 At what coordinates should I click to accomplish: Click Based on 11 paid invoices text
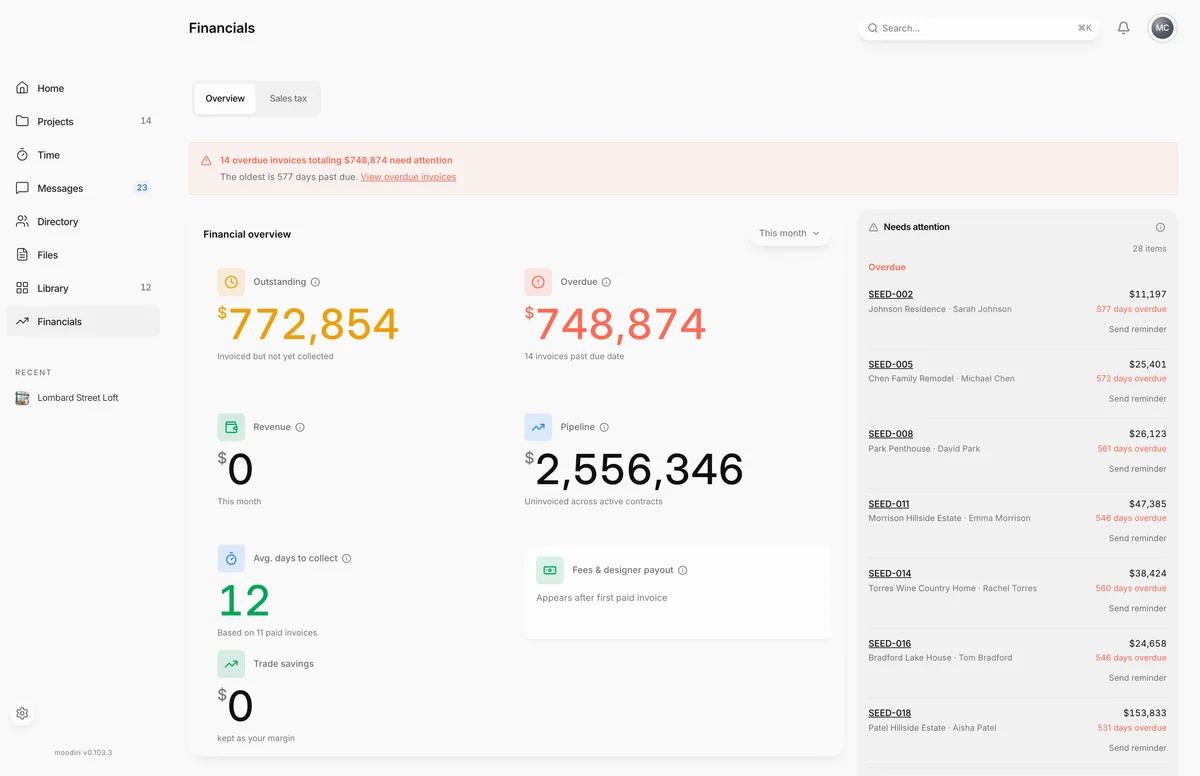point(267,633)
